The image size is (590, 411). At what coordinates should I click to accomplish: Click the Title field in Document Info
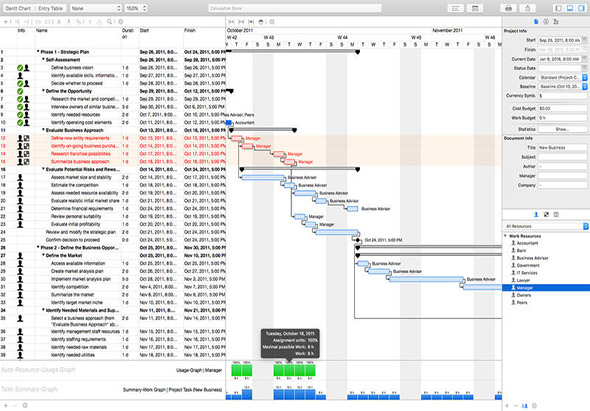point(563,148)
